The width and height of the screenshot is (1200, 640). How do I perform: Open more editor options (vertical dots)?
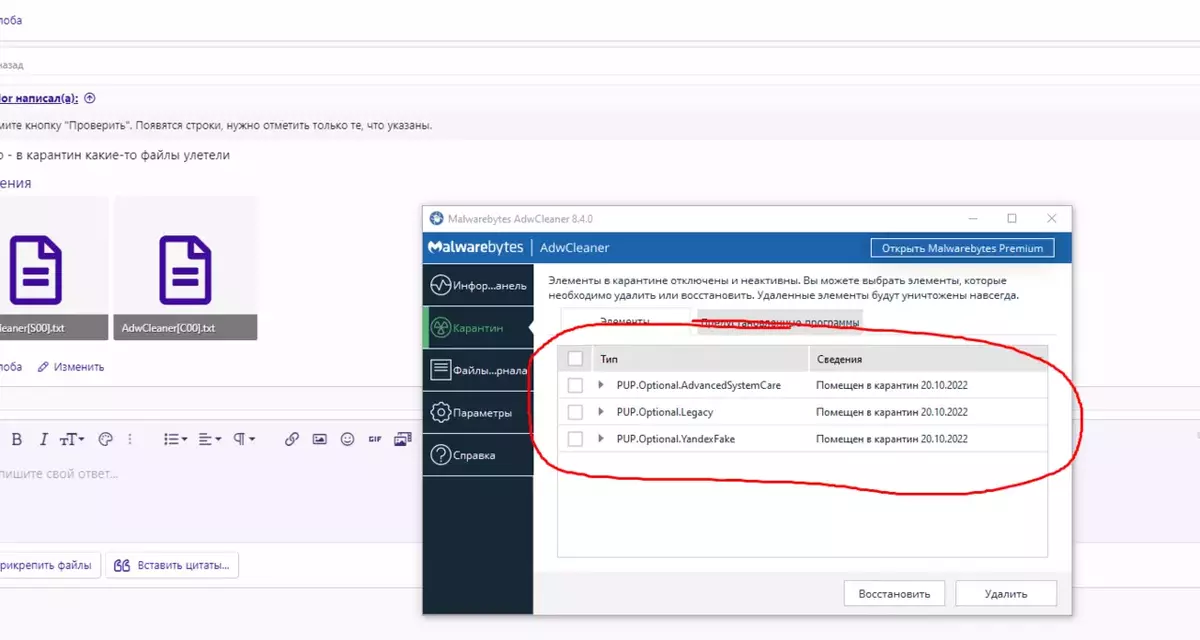(x=130, y=439)
